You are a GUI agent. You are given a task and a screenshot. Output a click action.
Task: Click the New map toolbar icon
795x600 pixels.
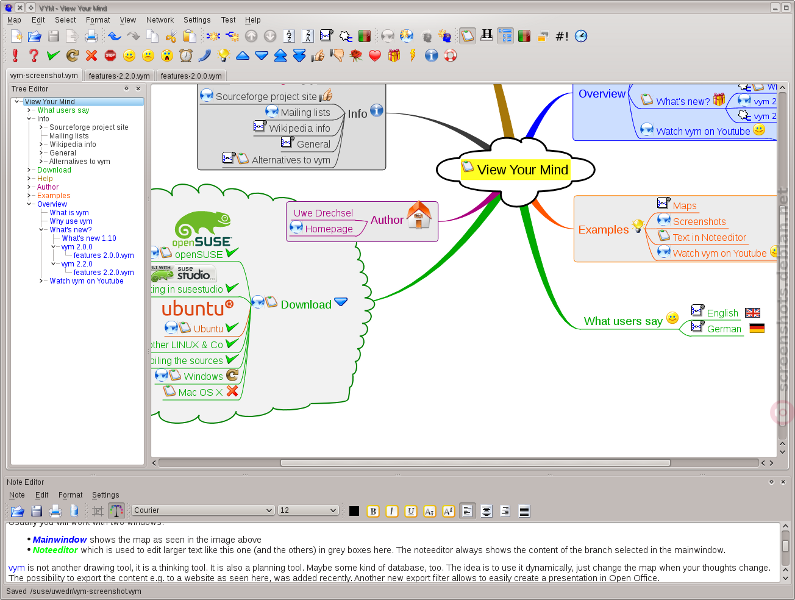click(x=16, y=36)
